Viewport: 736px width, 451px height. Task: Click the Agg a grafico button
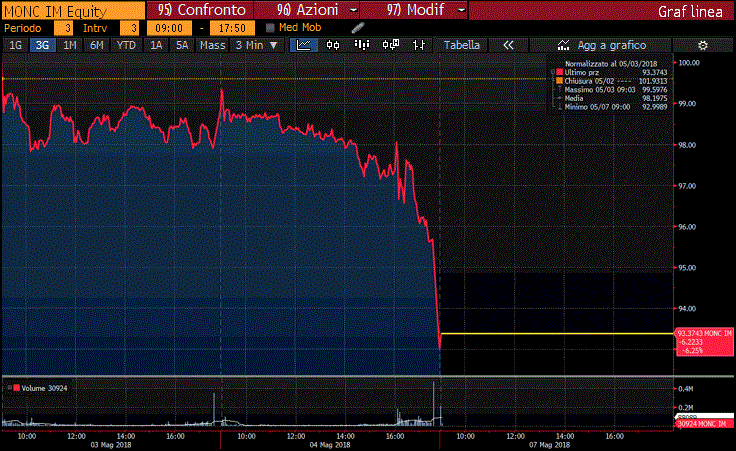601,45
